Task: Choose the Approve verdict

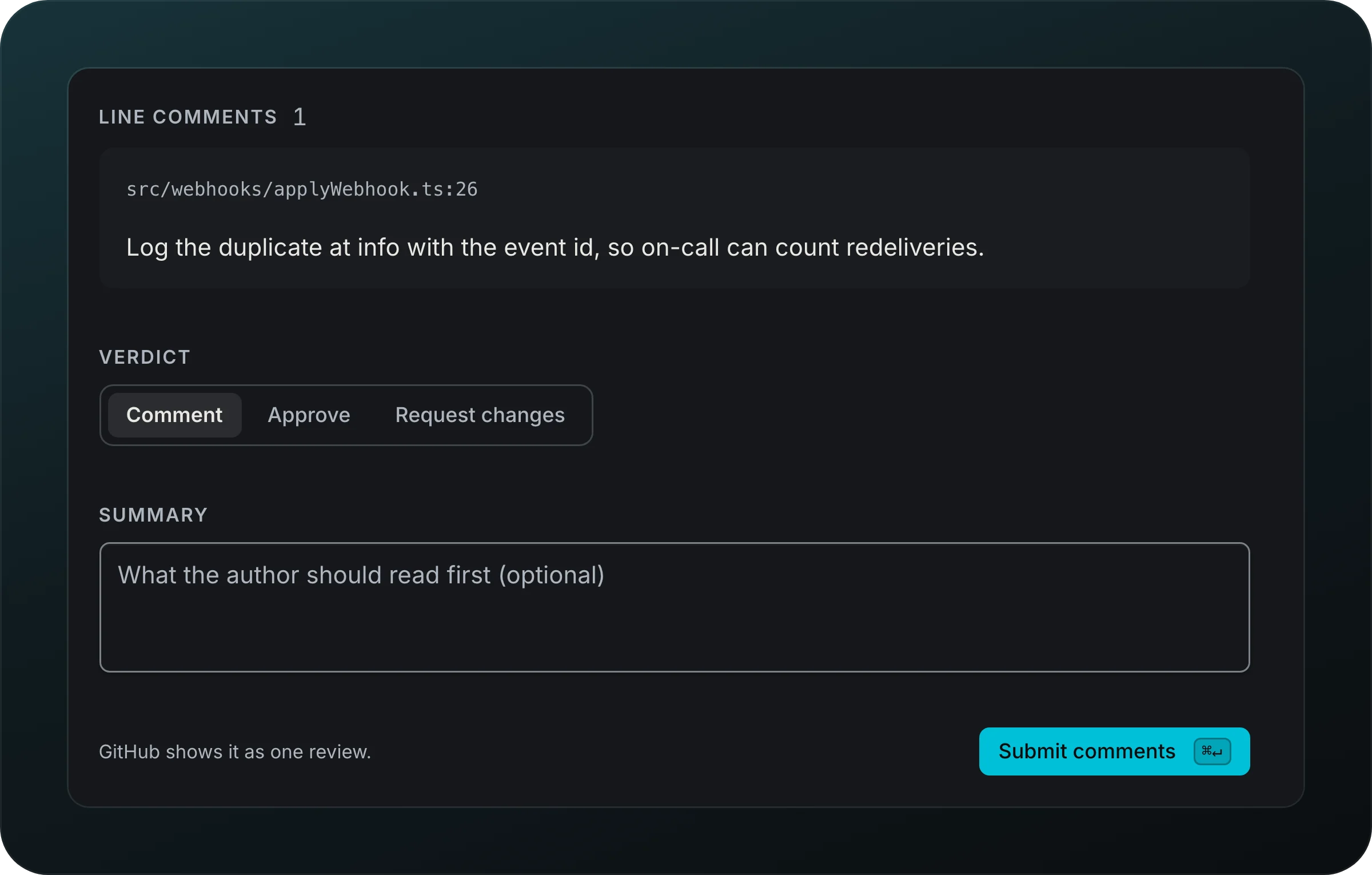Action: click(309, 415)
